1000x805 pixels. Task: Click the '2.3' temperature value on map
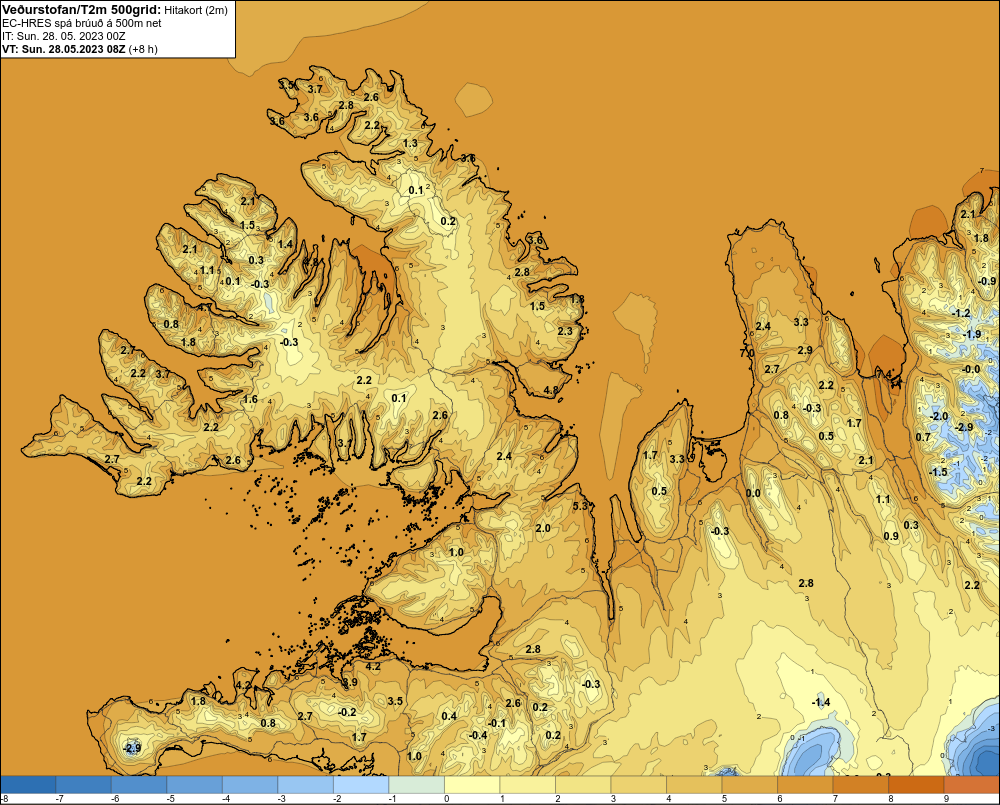pyautogui.click(x=565, y=331)
